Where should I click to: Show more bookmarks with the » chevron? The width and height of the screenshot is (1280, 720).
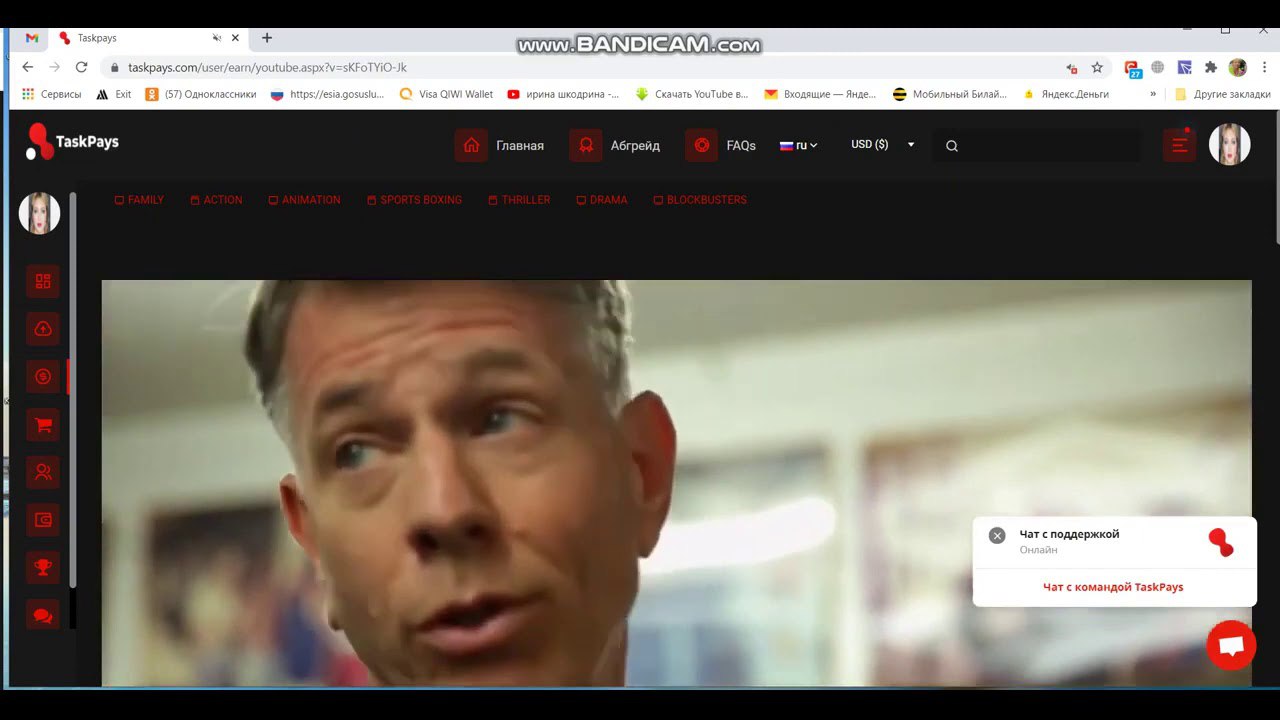(1153, 94)
